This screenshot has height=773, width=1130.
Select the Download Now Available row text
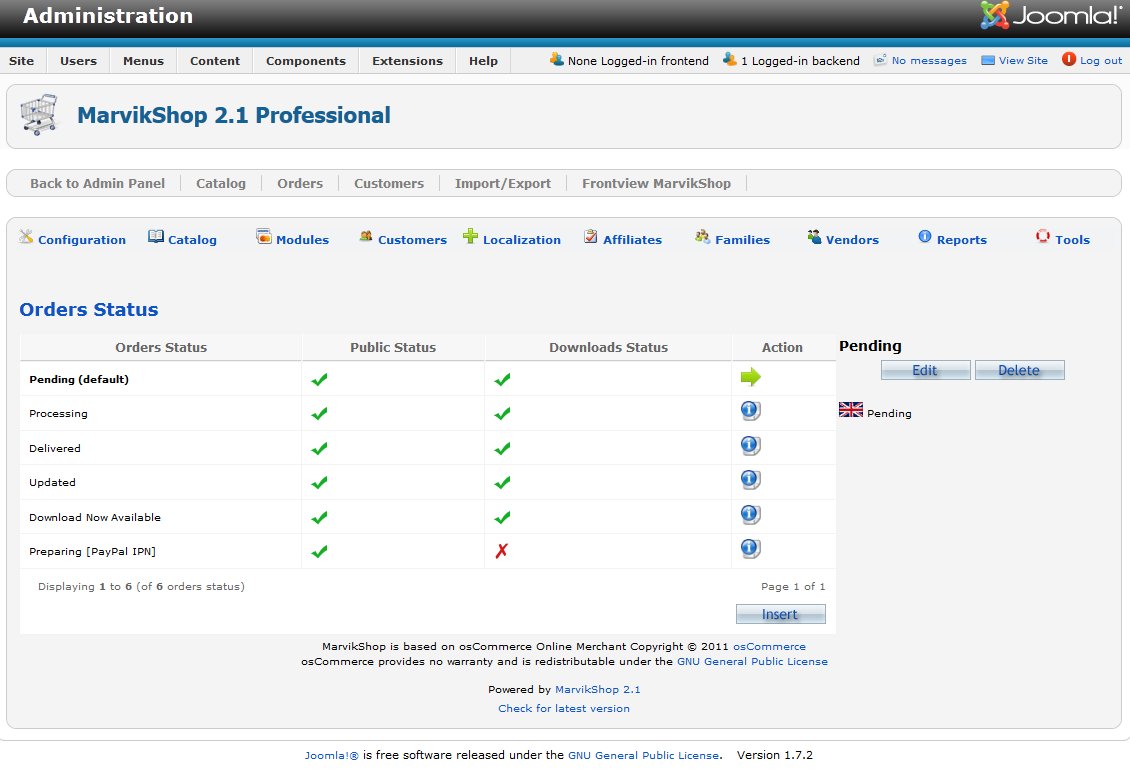pos(94,517)
